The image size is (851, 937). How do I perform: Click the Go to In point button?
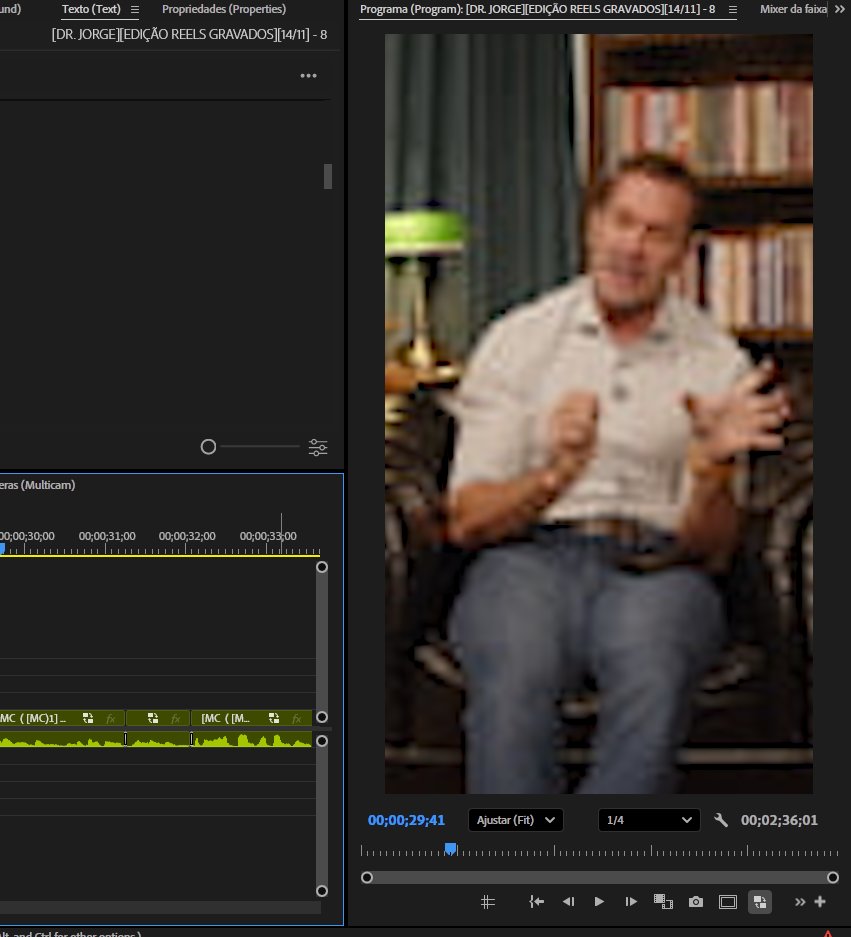(536, 902)
